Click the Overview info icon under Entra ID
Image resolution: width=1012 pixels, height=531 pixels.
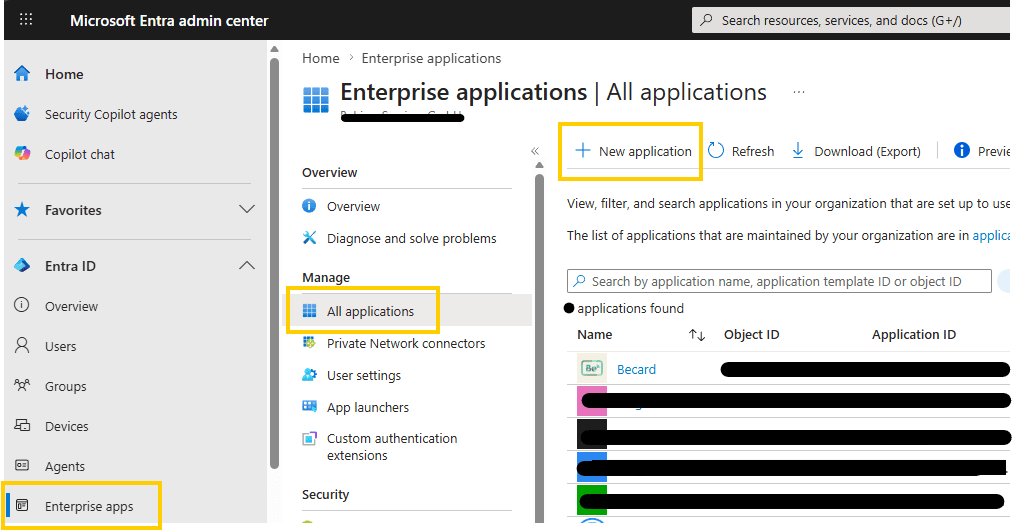pos(22,305)
